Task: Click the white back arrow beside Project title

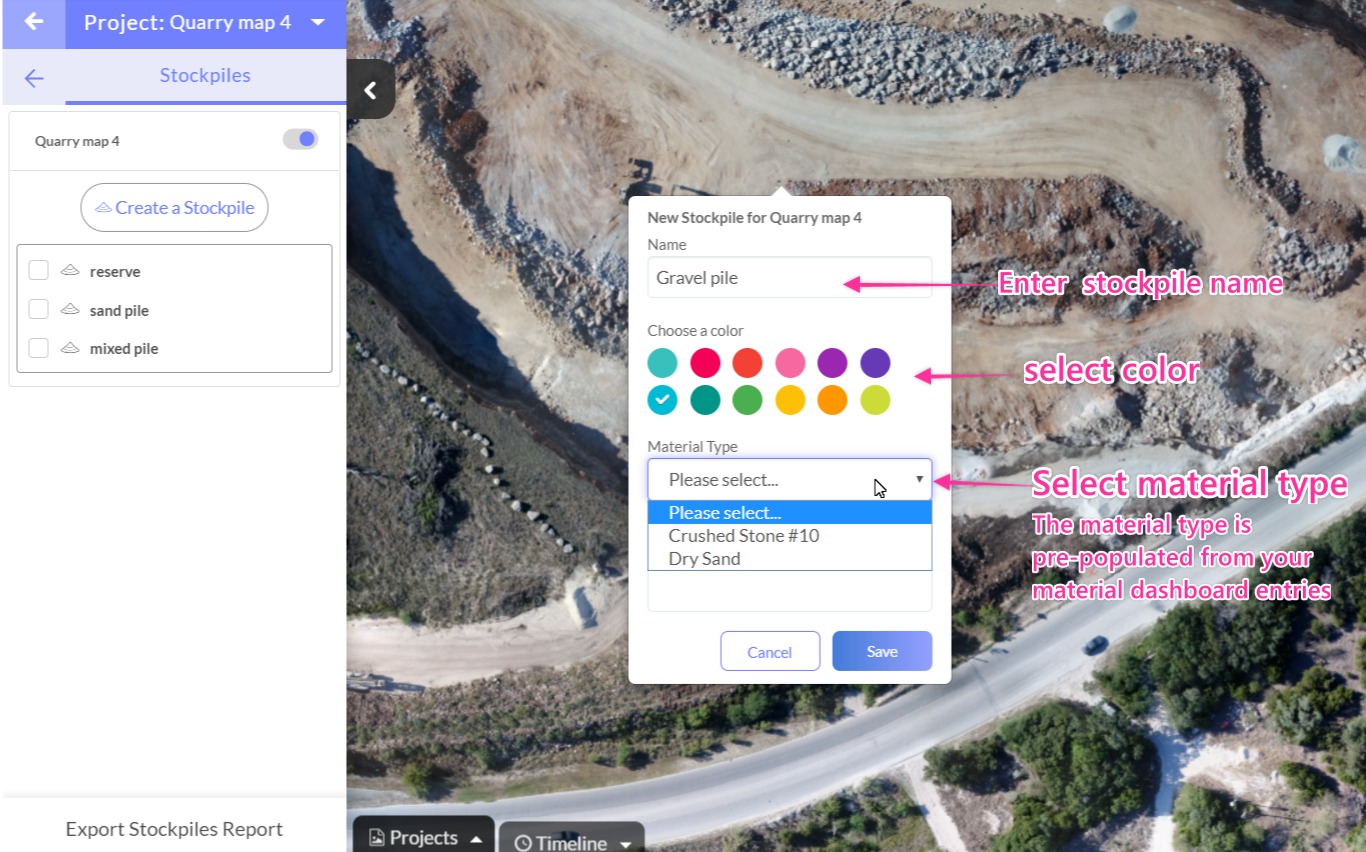Action: tap(34, 22)
